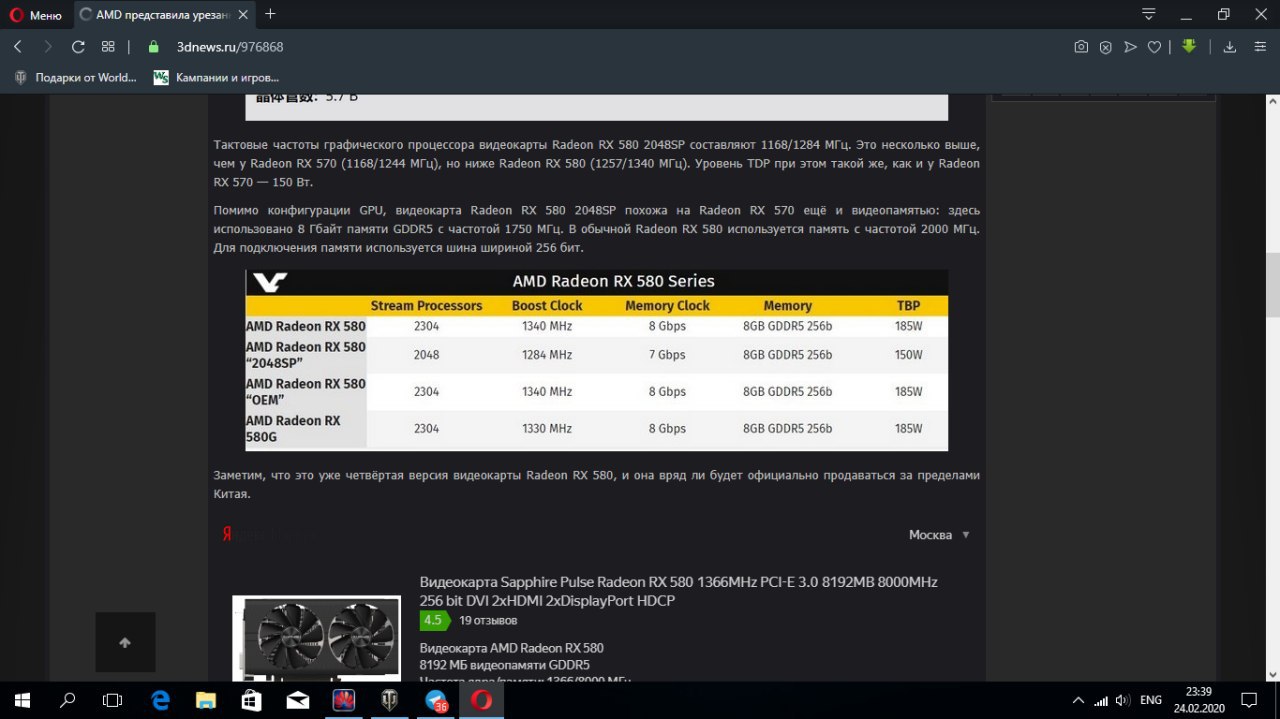Open Easy Setup sliders icon
Viewport: 1280px width, 719px height.
tap(1259, 47)
